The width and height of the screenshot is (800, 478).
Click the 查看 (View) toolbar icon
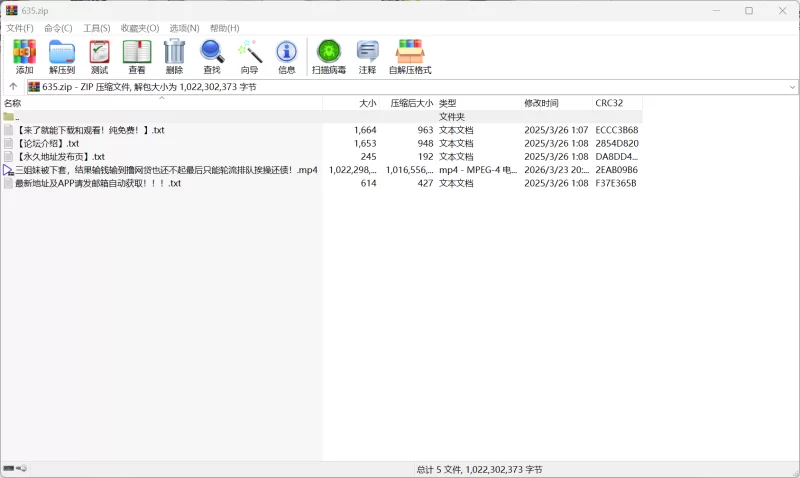(137, 56)
